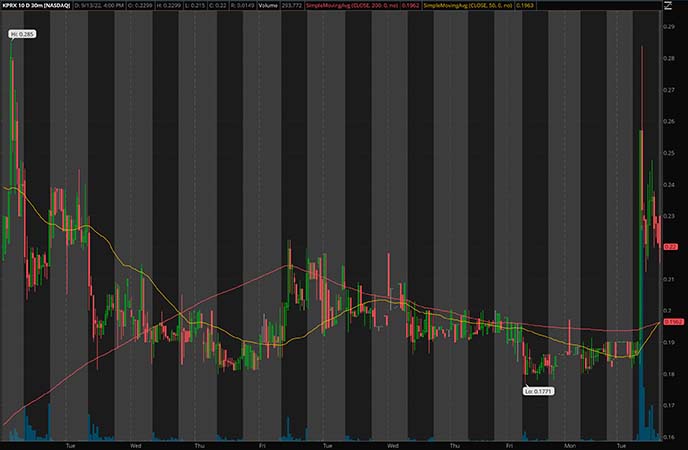Click the leftmost Tue label on time axis
Screen dimensions: 688x450
69,444
